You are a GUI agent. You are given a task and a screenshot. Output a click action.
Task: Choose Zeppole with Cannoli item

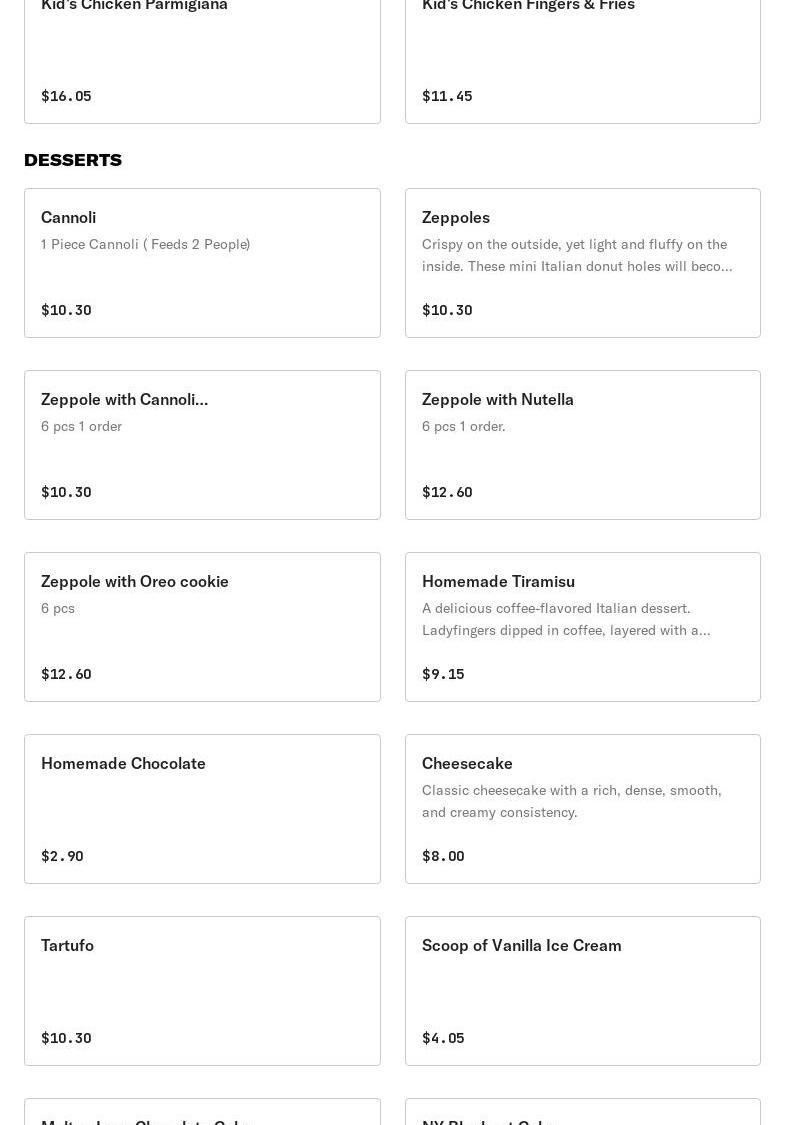124,399
